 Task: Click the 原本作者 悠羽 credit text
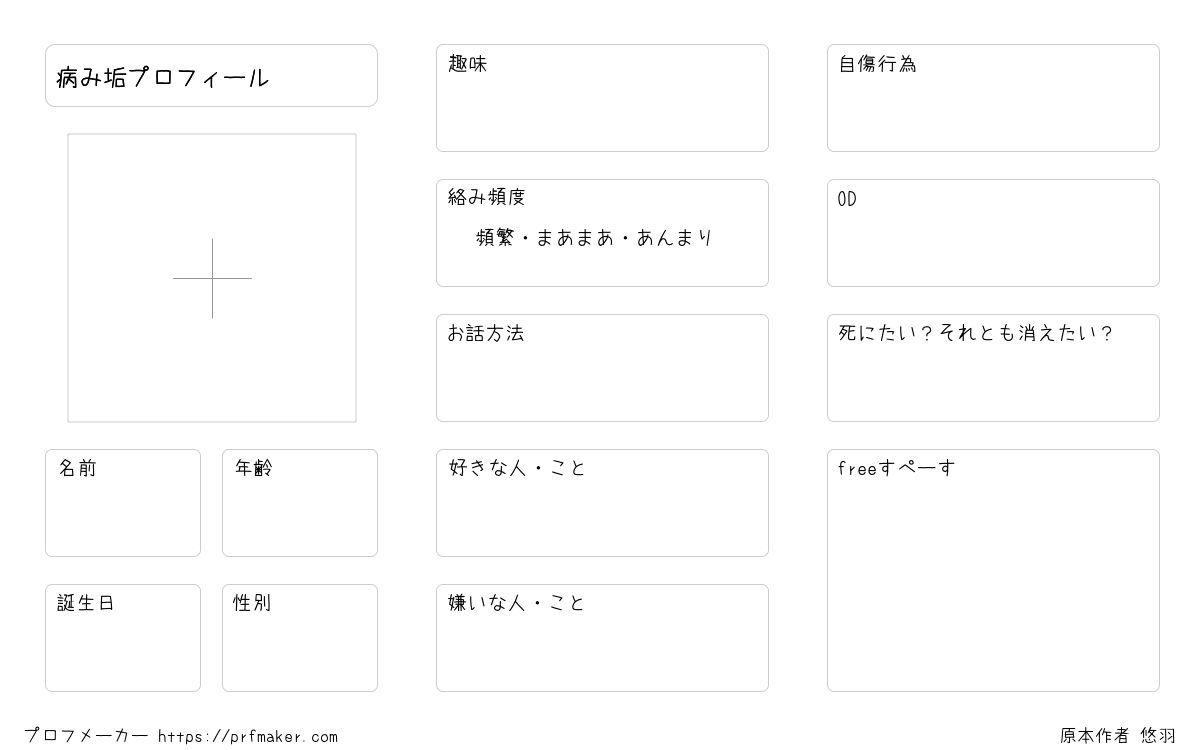pyautogui.click(x=1118, y=736)
